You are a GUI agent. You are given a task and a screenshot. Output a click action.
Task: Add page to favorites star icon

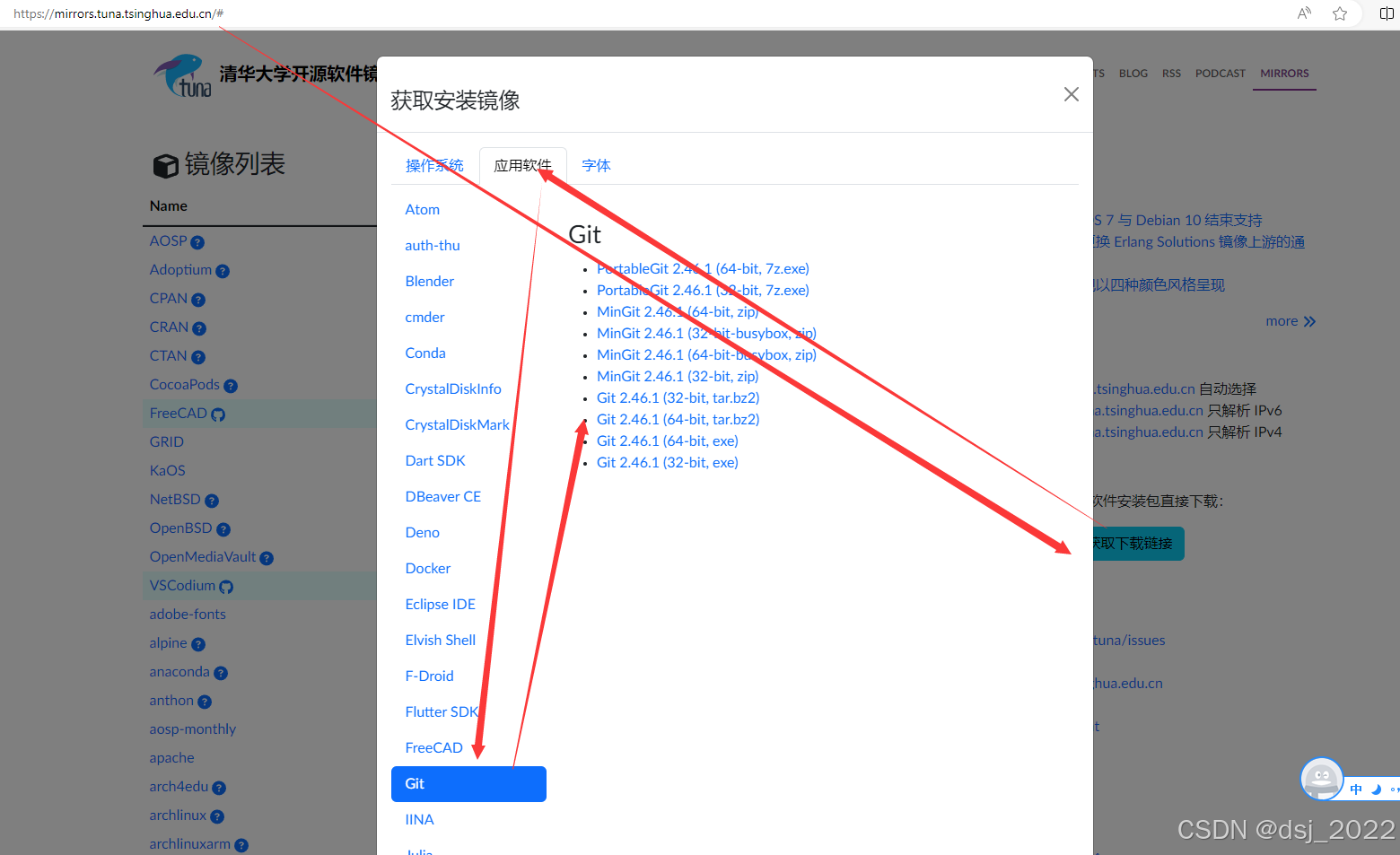click(x=1340, y=13)
